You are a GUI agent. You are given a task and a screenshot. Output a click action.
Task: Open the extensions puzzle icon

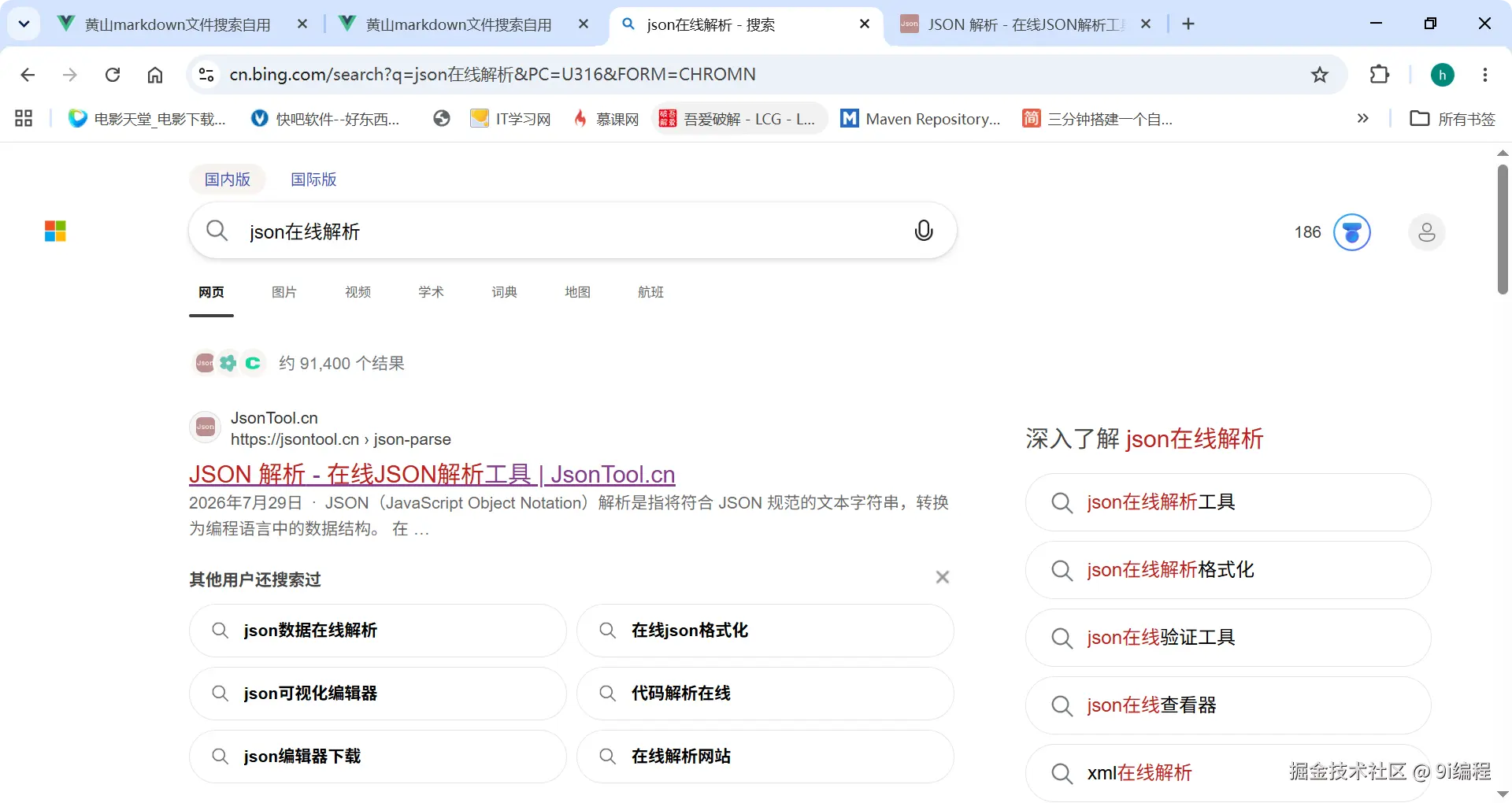pyautogui.click(x=1380, y=75)
